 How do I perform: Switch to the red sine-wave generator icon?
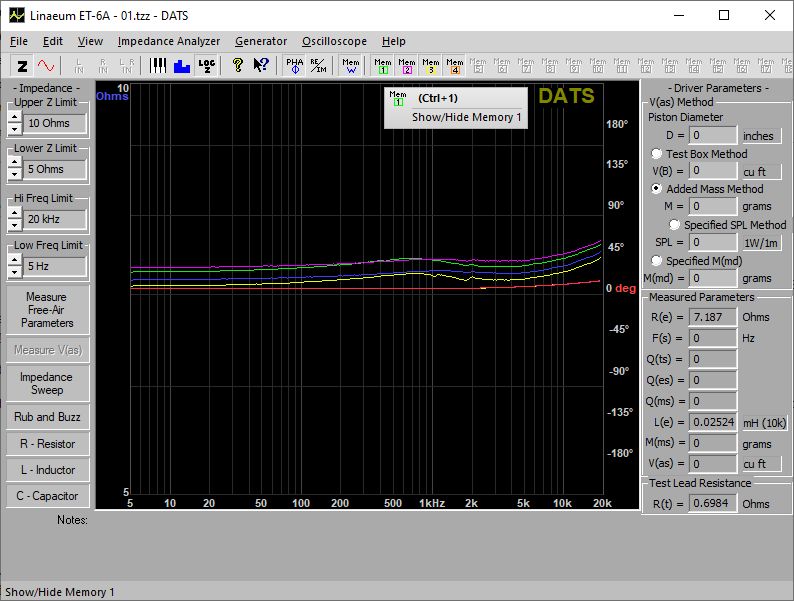[x=46, y=66]
